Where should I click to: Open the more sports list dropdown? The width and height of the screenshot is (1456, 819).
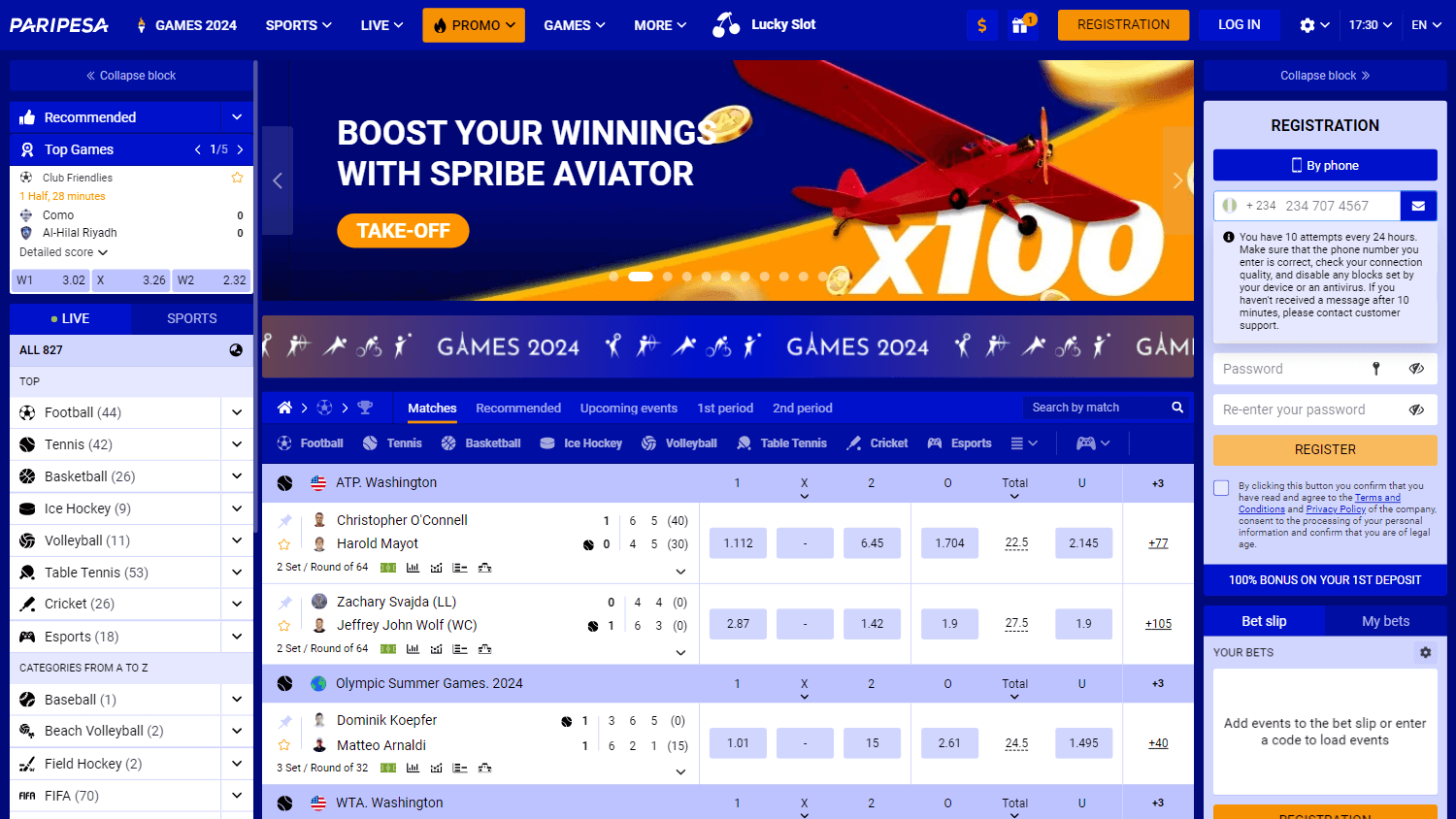click(1024, 443)
